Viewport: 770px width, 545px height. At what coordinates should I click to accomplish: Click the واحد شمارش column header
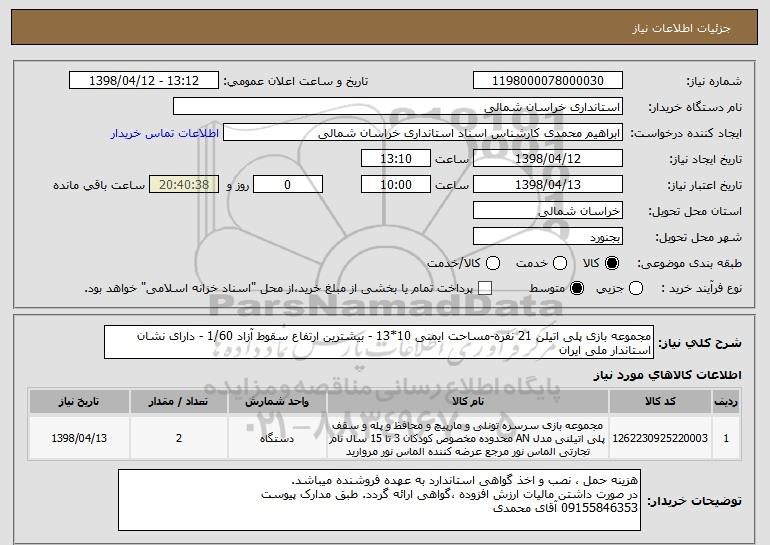coord(277,402)
